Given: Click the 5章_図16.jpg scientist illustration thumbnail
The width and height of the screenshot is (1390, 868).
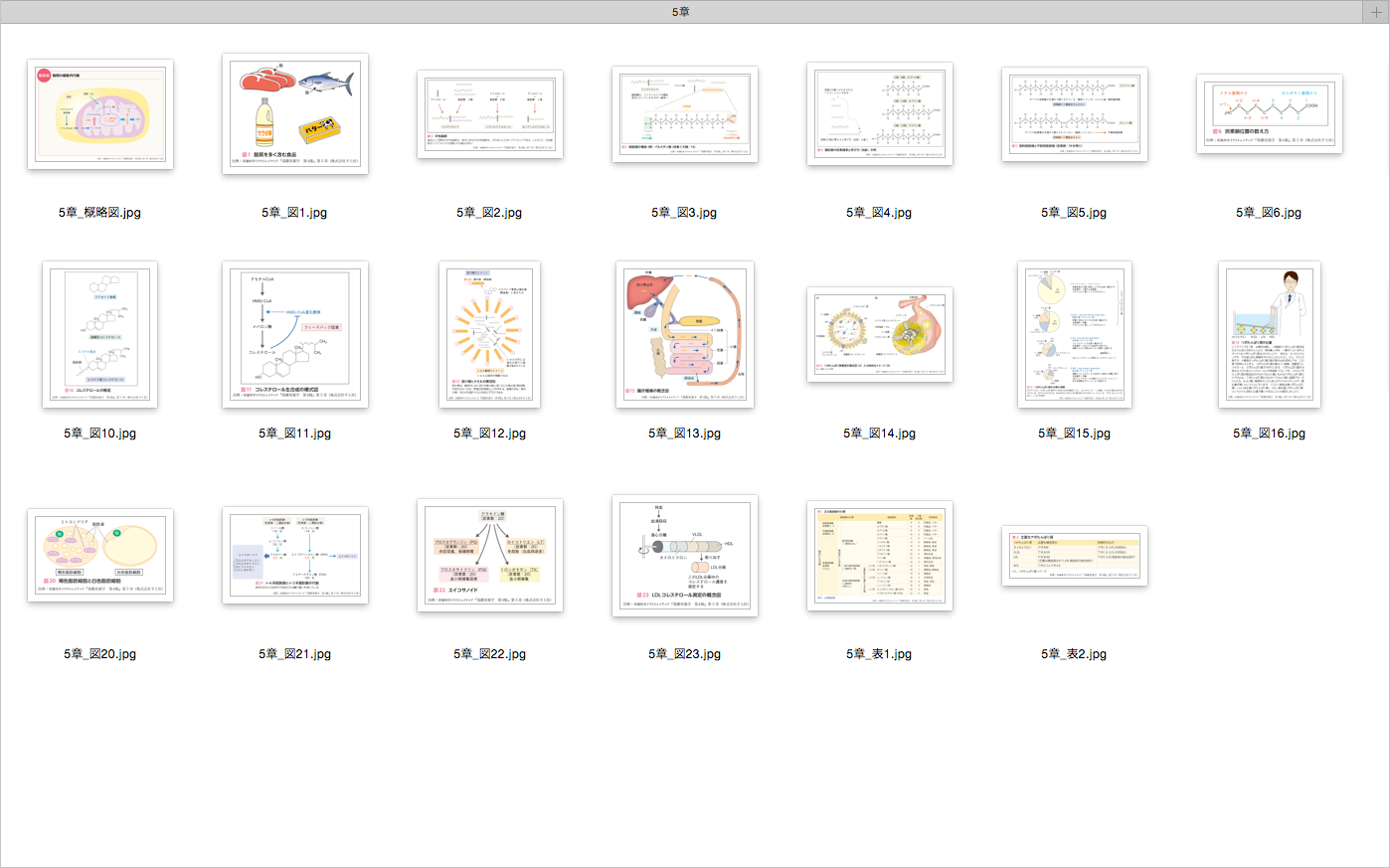Looking at the screenshot, I should [1270, 335].
